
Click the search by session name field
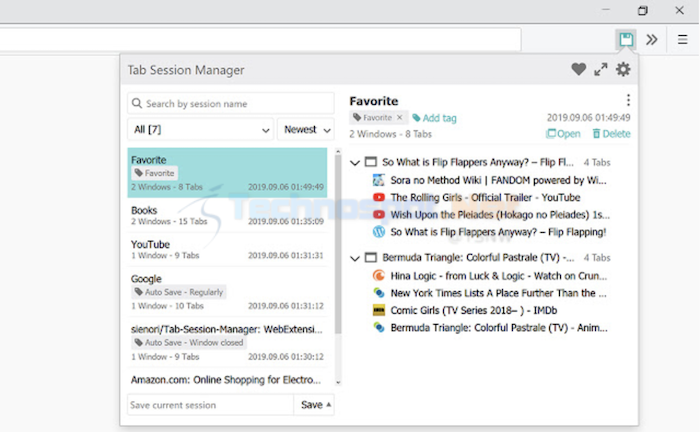tap(231, 104)
